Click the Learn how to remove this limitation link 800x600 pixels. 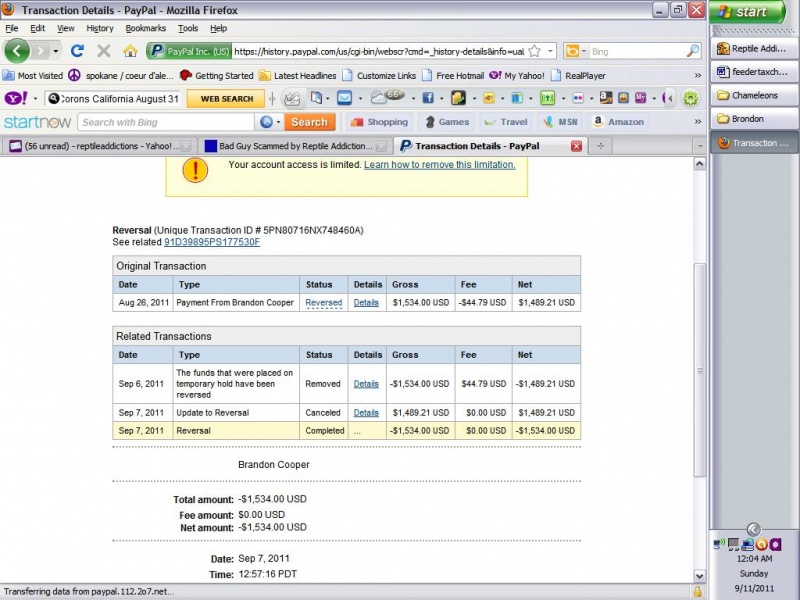coord(439,165)
